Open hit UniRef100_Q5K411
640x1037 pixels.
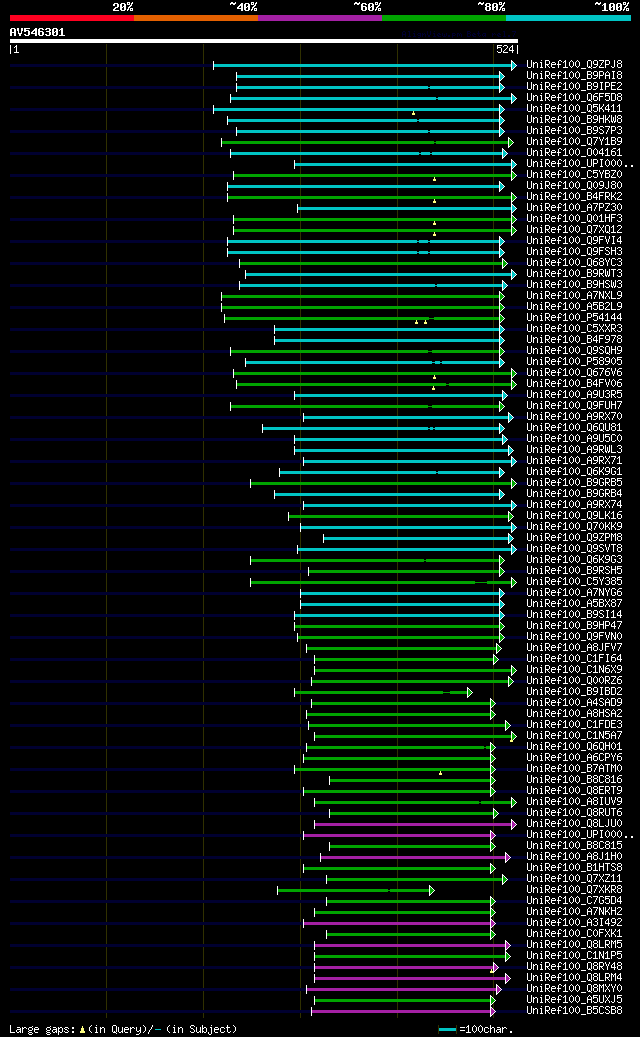(x=574, y=109)
